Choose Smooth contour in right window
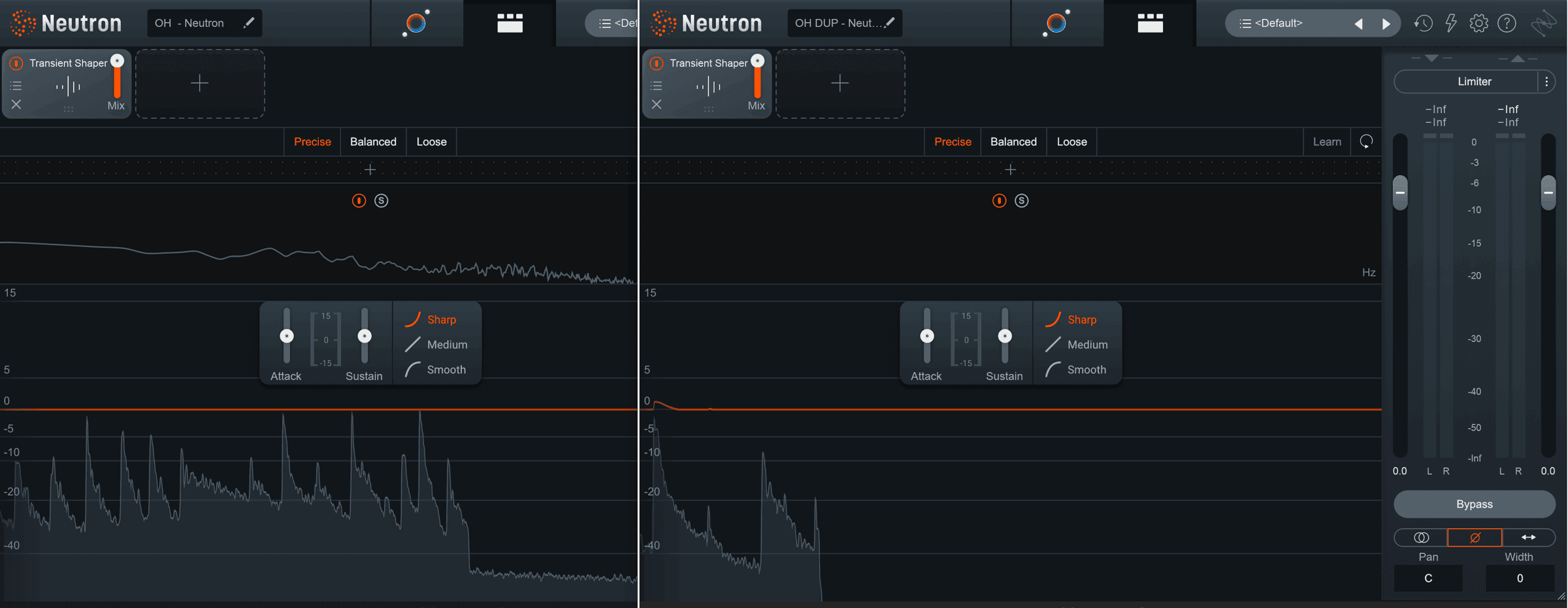Screen dimensions: 1568x608 click(1075, 369)
